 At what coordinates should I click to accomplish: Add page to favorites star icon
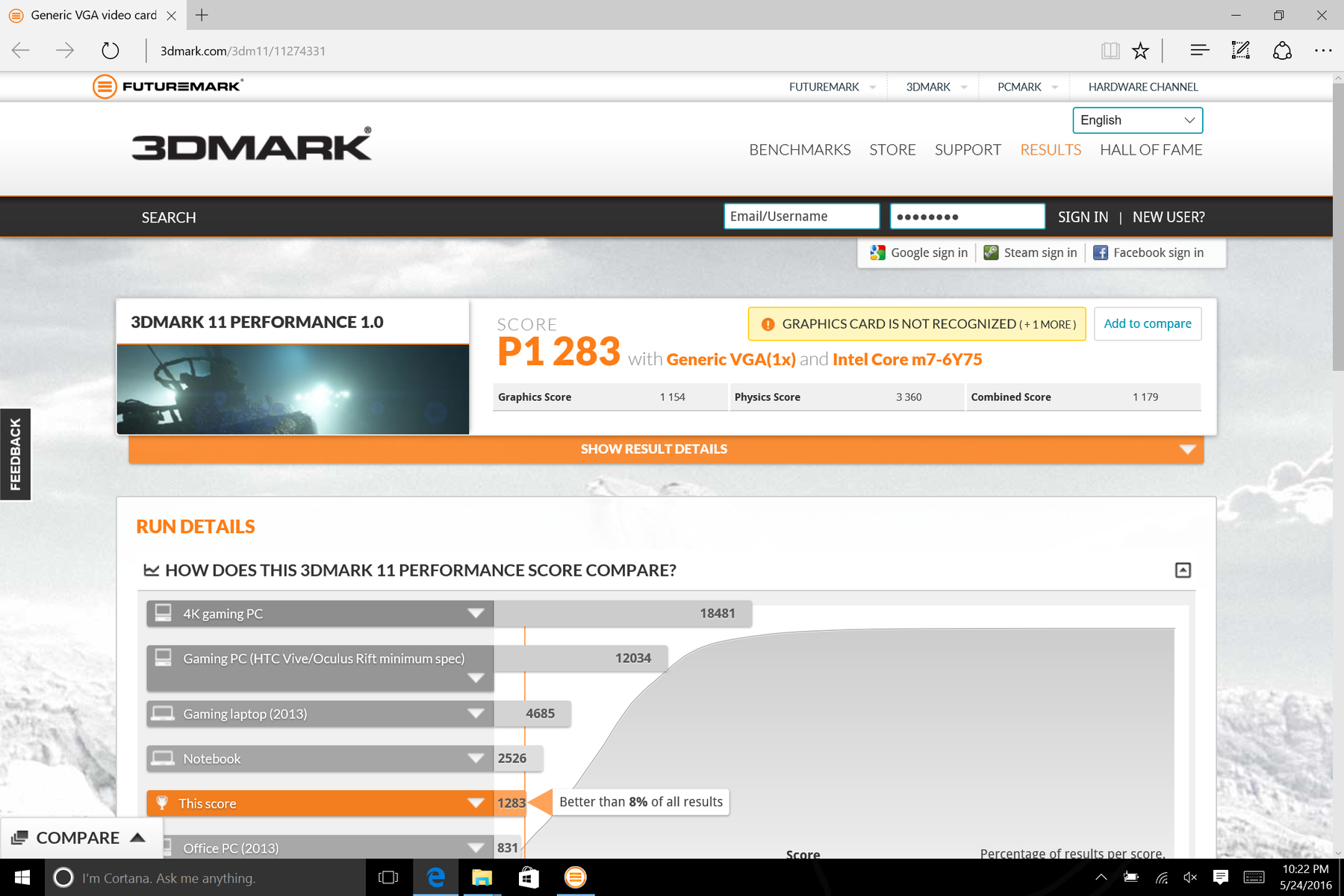pos(1140,51)
